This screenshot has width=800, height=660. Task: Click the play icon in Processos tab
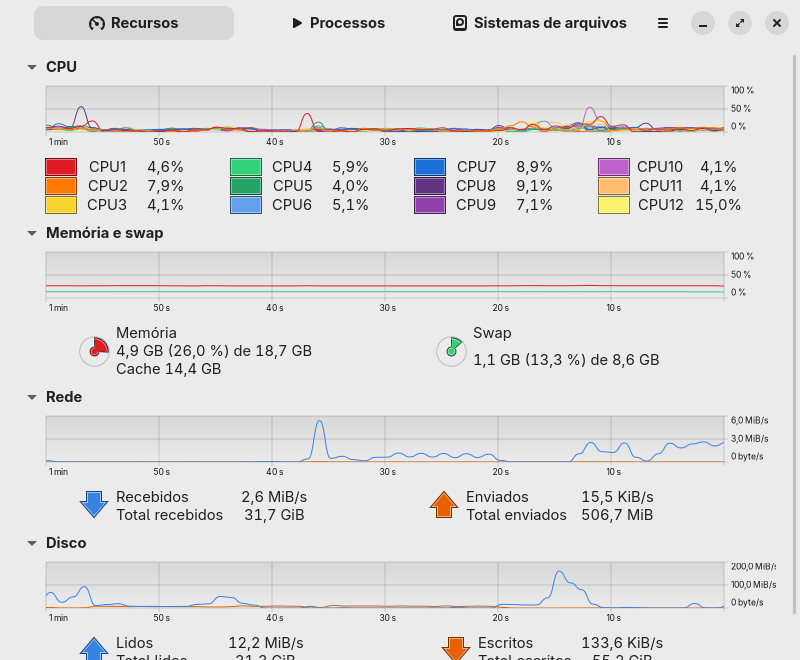(x=297, y=23)
